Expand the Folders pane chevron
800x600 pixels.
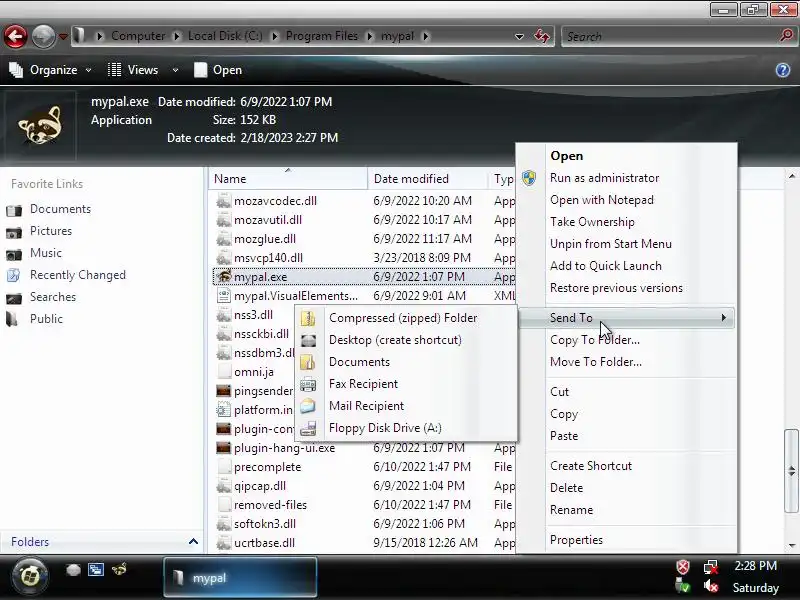pos(193,541)
